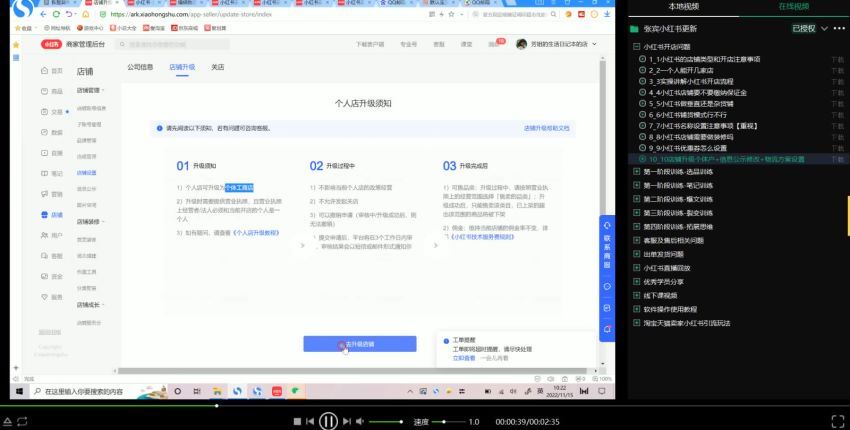Open 数据 in the left sidebar

point(52,133)
